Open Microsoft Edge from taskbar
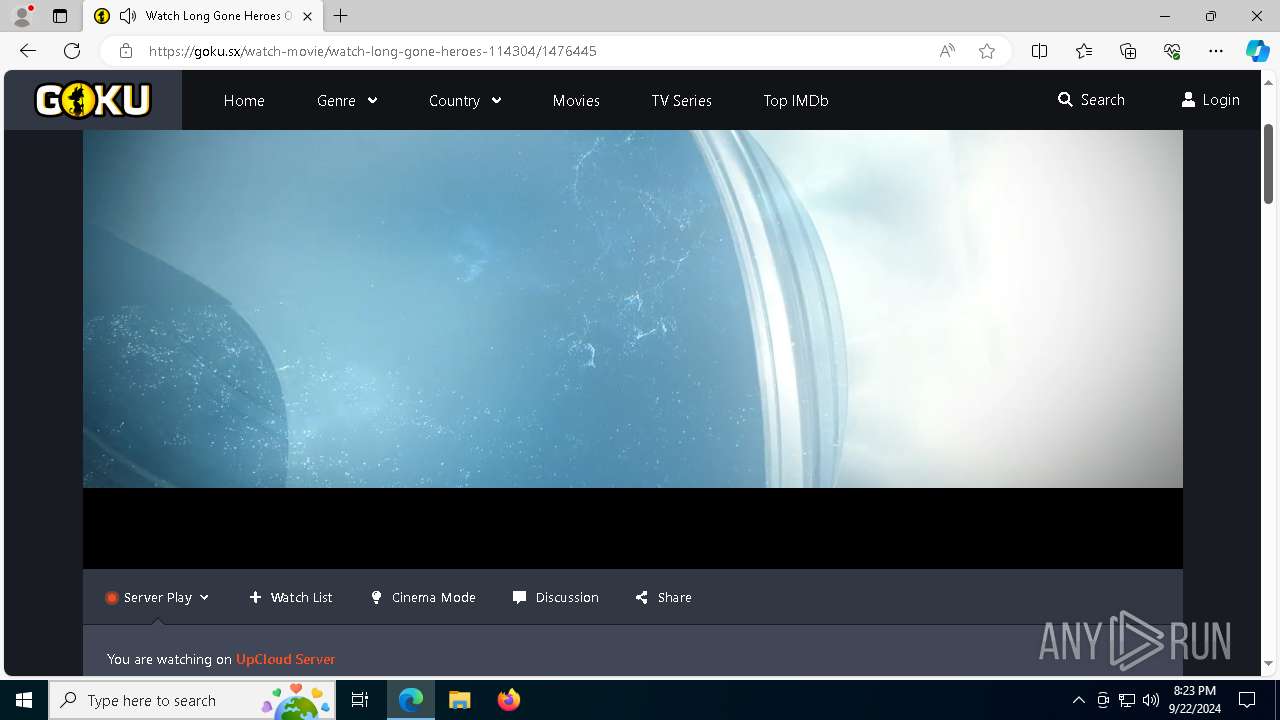The width and height of the screenshot is (1280, 720). click(411, 700)
